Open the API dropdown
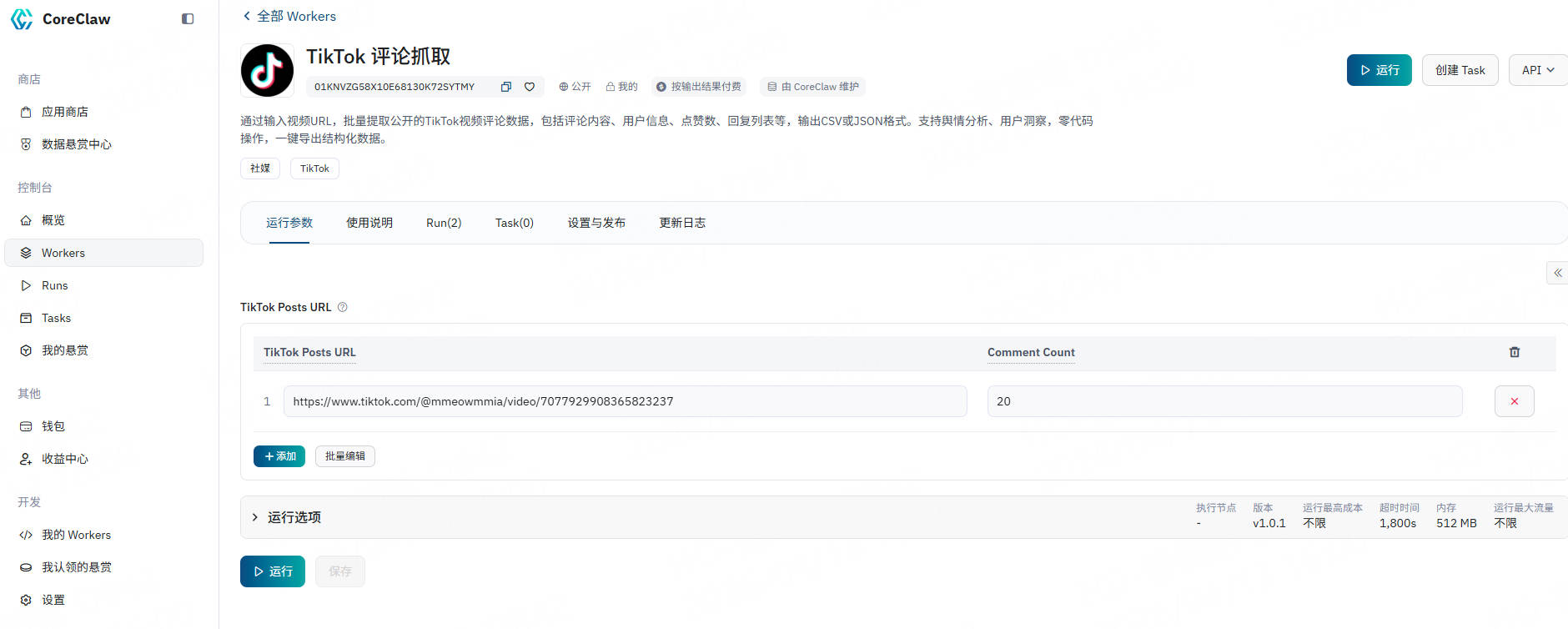1568x629 pixels. [x=1537, y=70]
